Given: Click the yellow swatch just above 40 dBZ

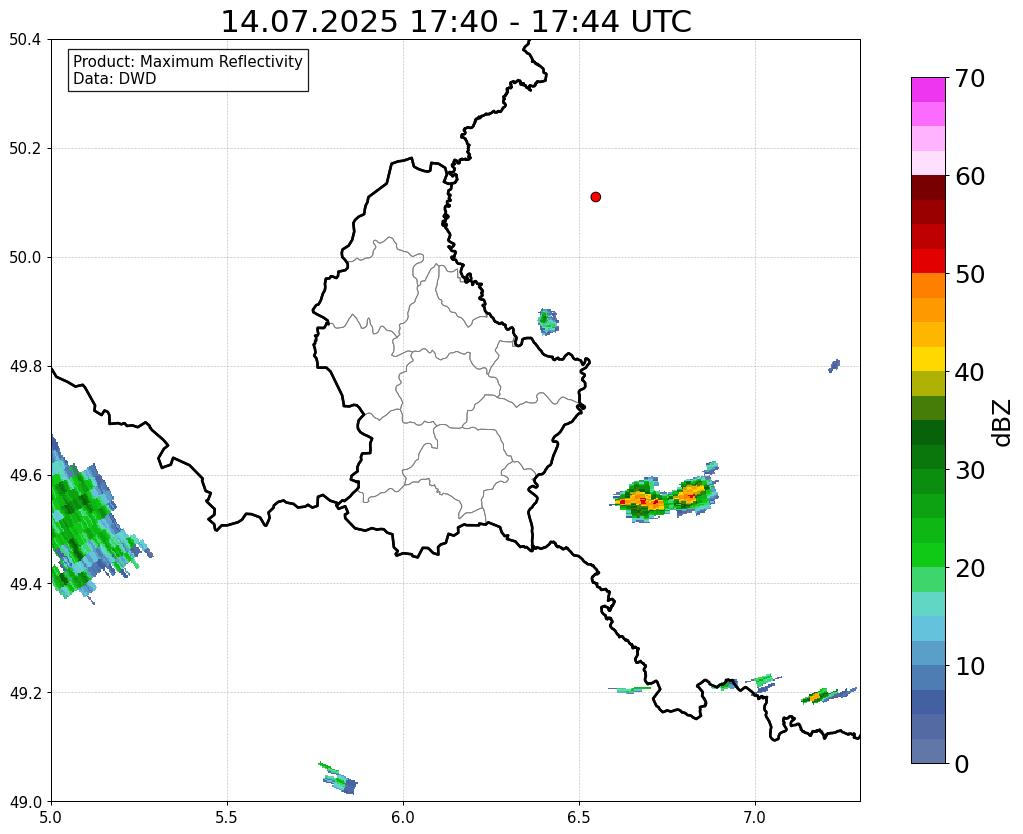Looking at the screenshot, I should pos(928,359).
